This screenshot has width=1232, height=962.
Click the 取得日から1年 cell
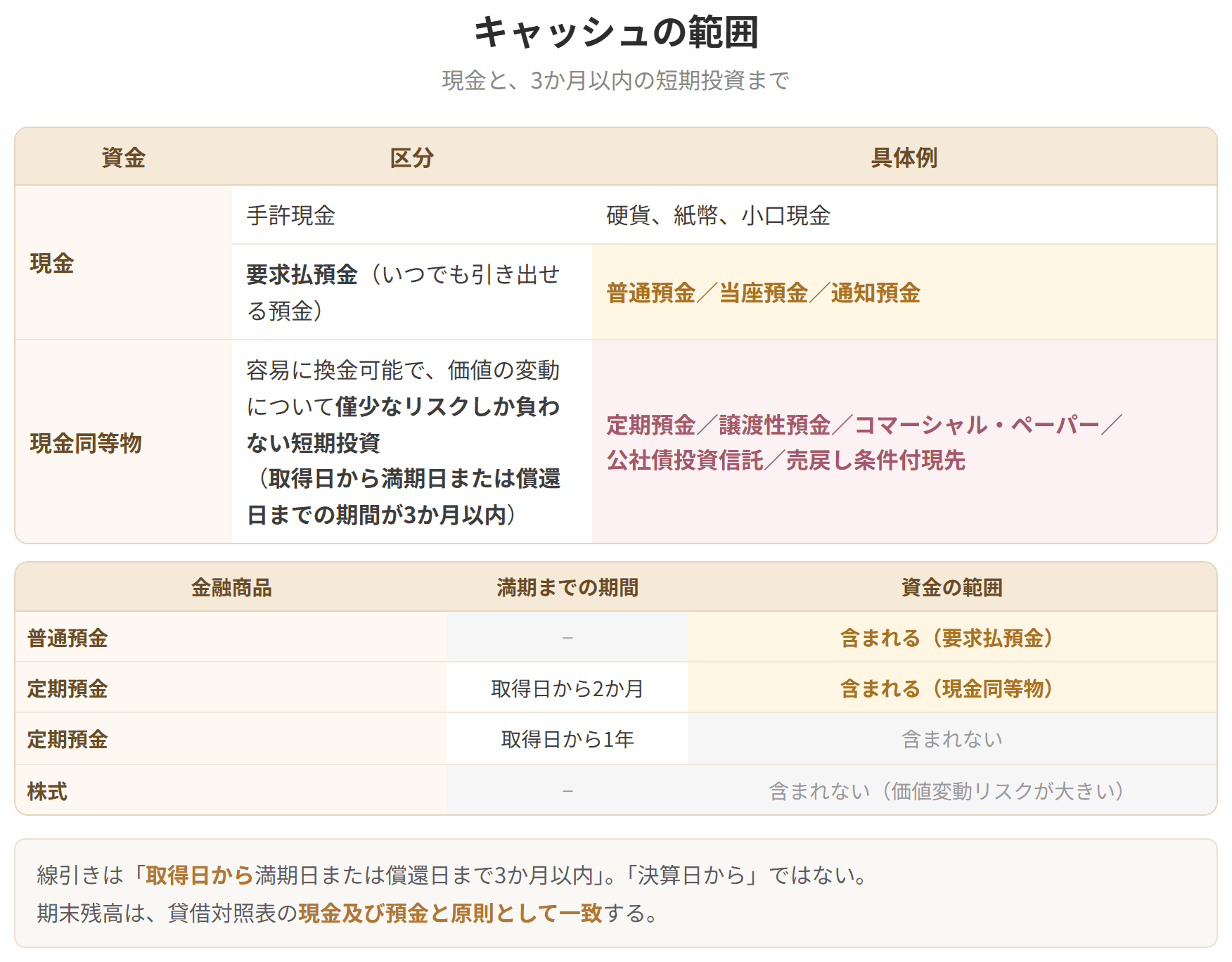[x=567, y=739]
